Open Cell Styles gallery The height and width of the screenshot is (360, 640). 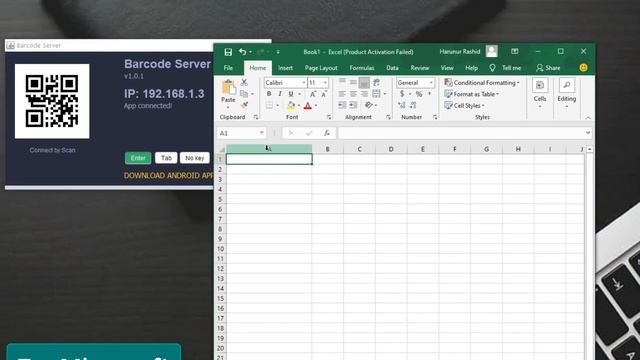pos(464,105)
